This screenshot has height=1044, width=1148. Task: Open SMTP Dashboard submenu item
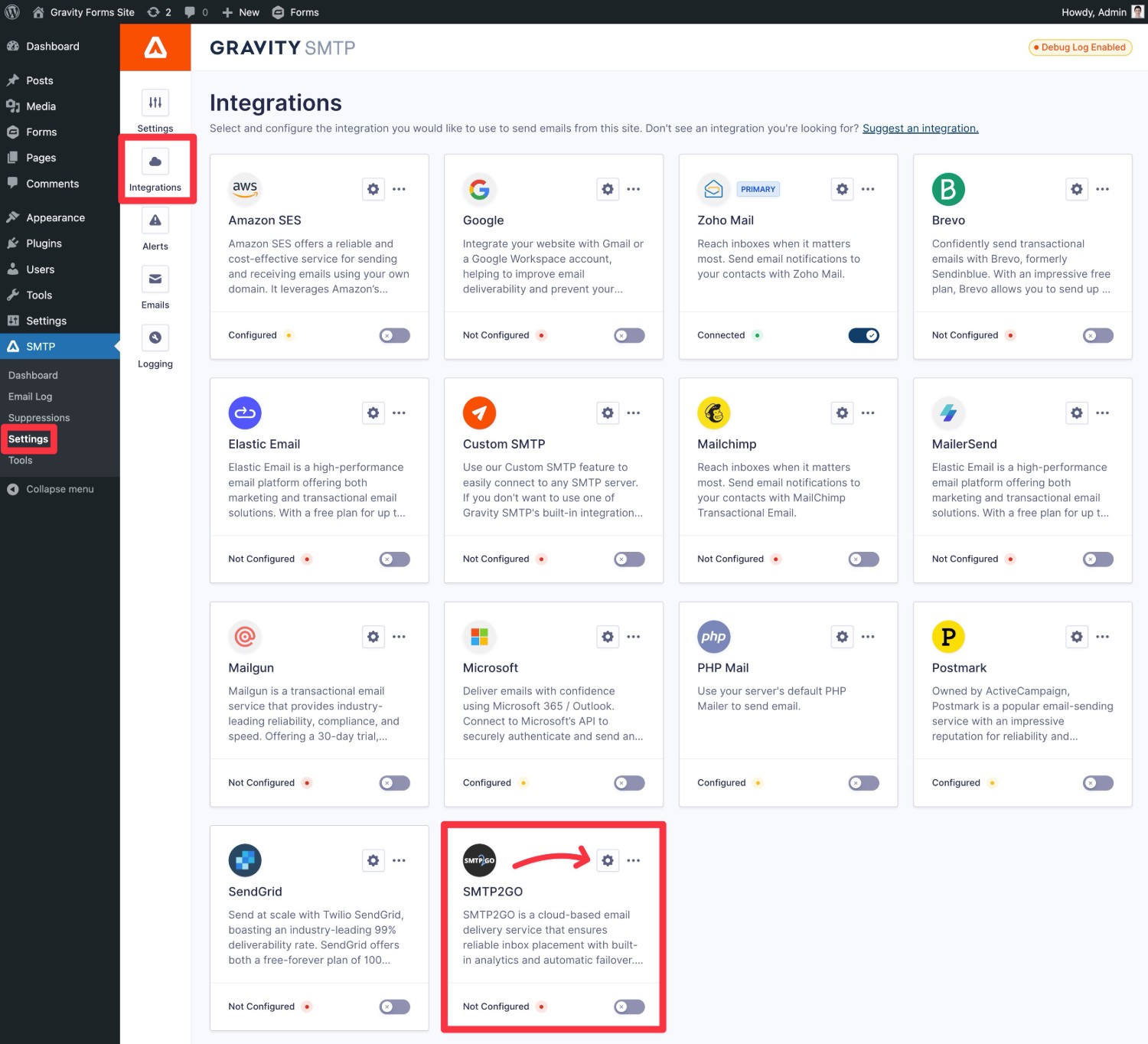(33, 375)
